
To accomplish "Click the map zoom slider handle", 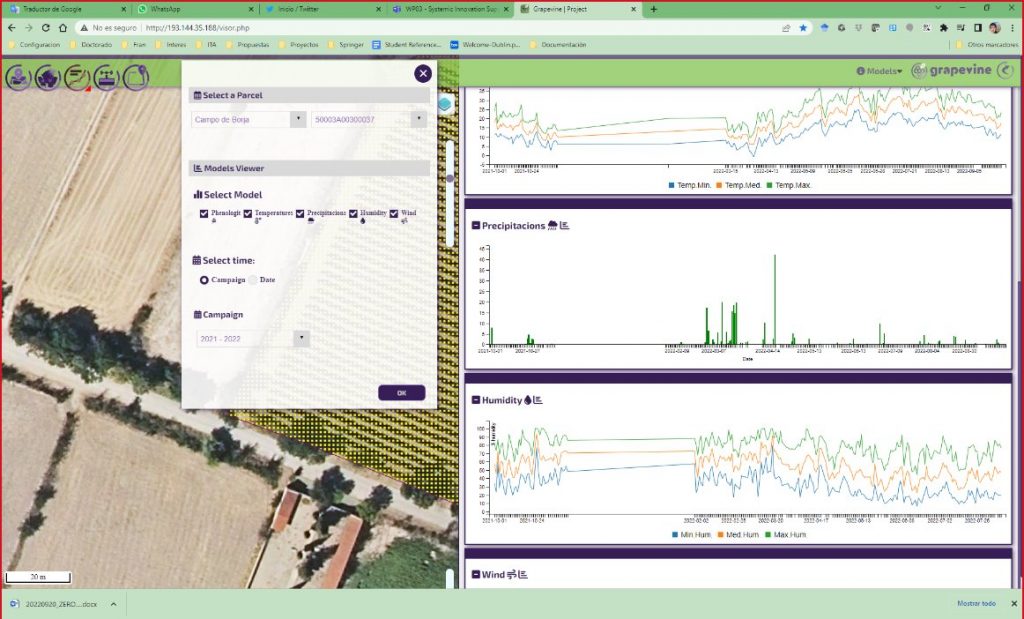I will (x=451, y=179).
